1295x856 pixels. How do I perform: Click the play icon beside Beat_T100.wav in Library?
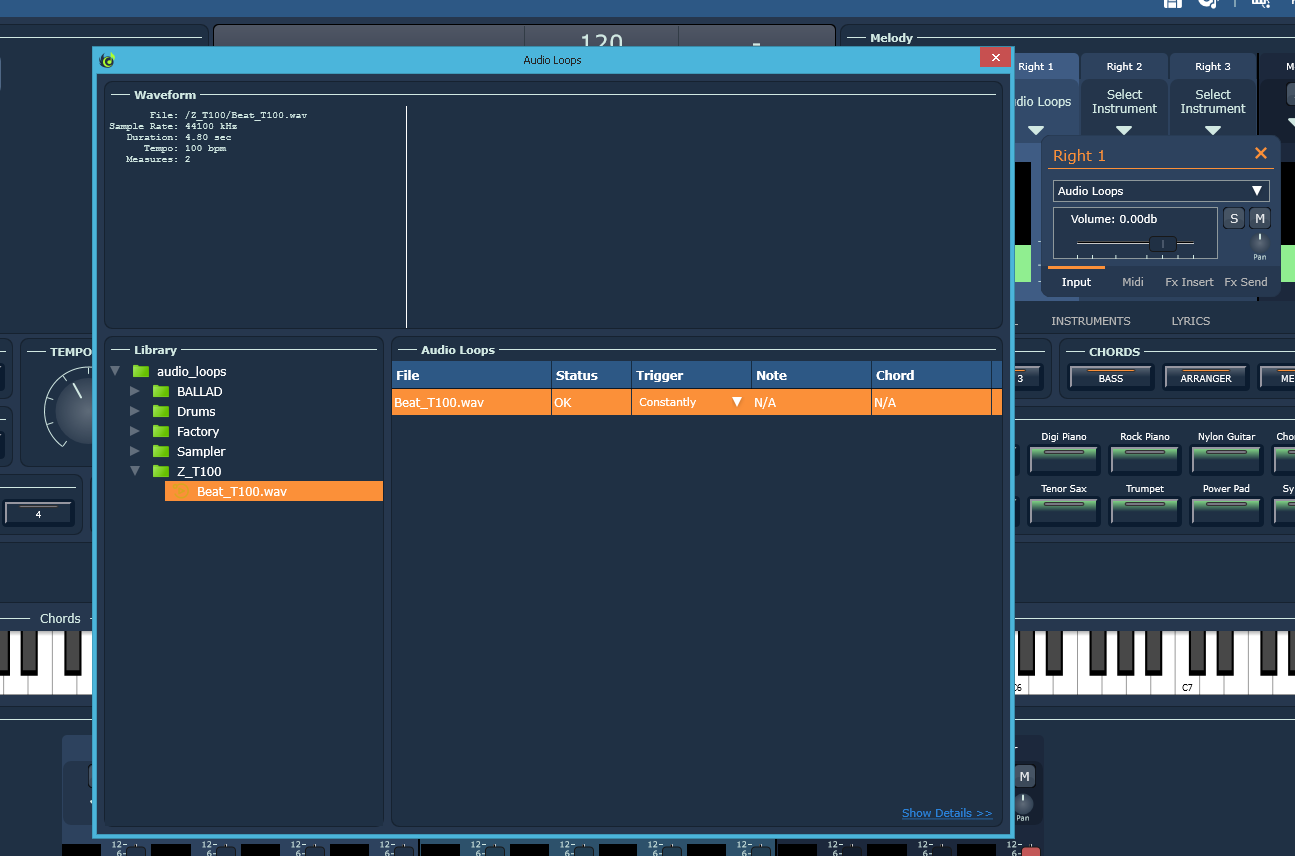coord(181,491)
